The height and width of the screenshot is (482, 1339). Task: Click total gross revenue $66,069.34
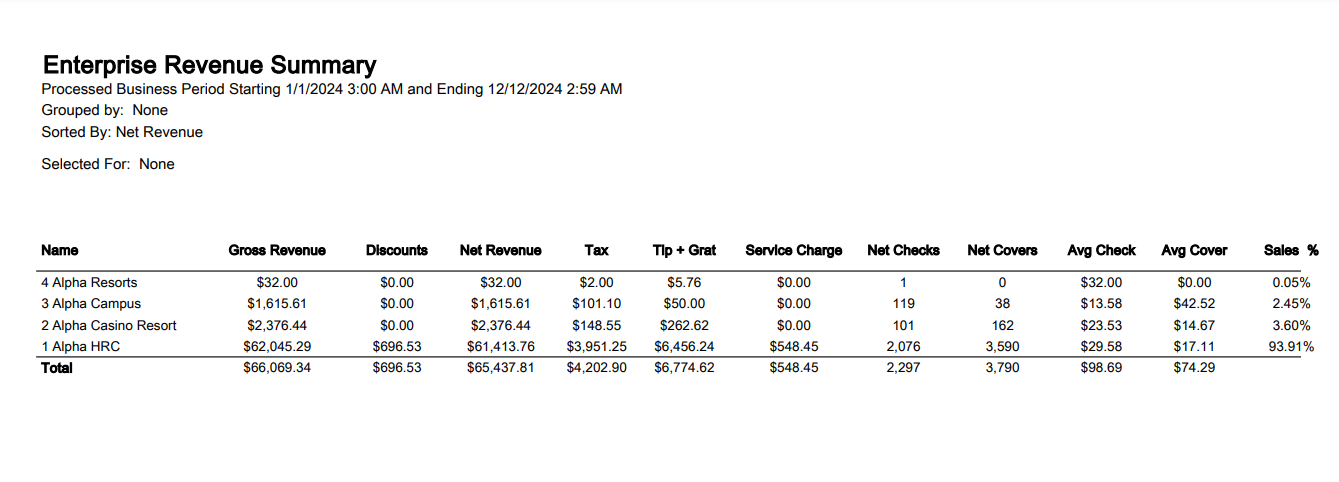pos(277,368)
